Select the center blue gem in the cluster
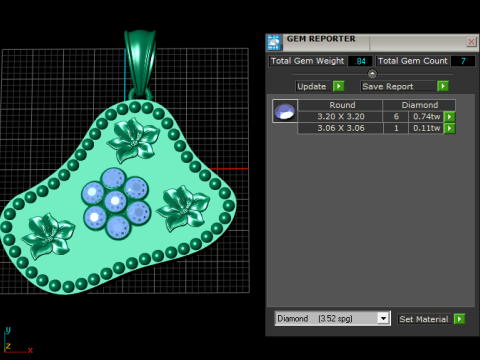 tap(115, 201)
